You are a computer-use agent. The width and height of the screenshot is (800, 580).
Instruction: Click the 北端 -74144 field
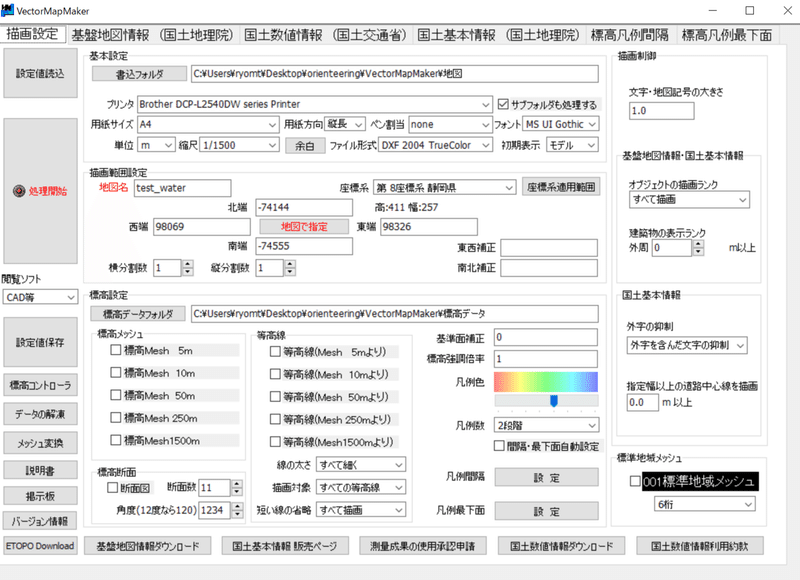(x=304, y=207)
